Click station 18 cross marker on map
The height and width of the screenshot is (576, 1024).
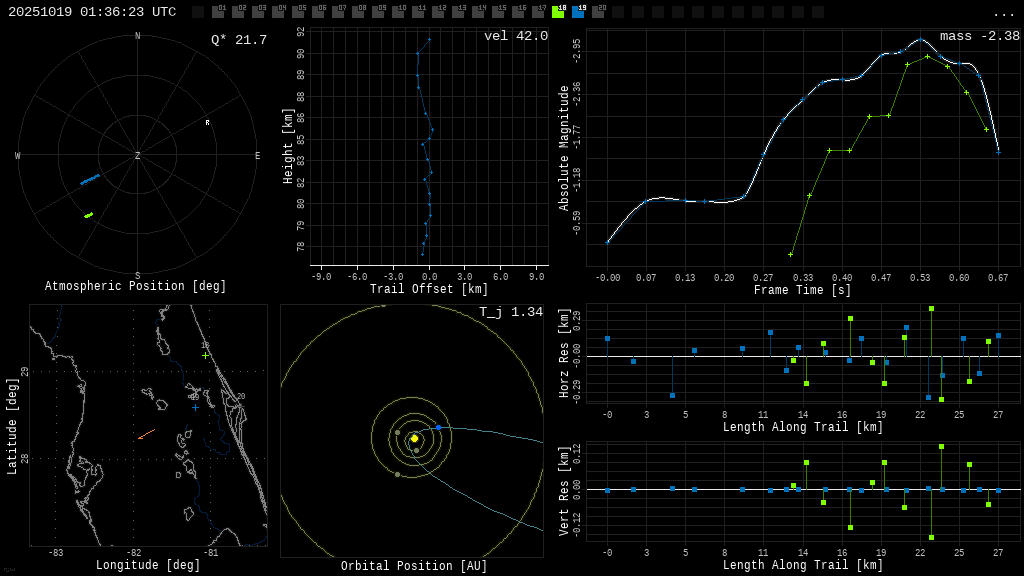[205, 355]
